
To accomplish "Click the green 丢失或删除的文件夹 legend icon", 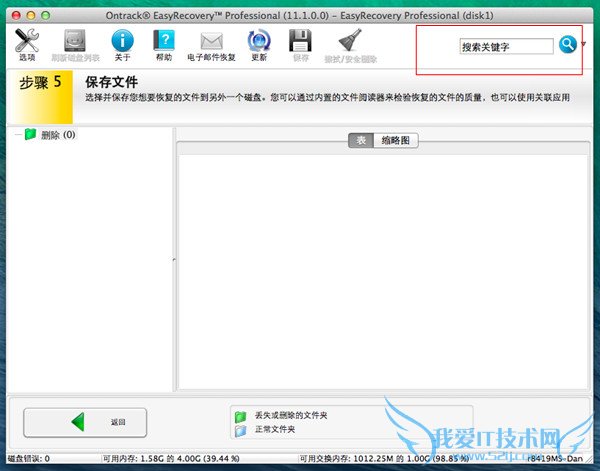I will click(240, 416).
